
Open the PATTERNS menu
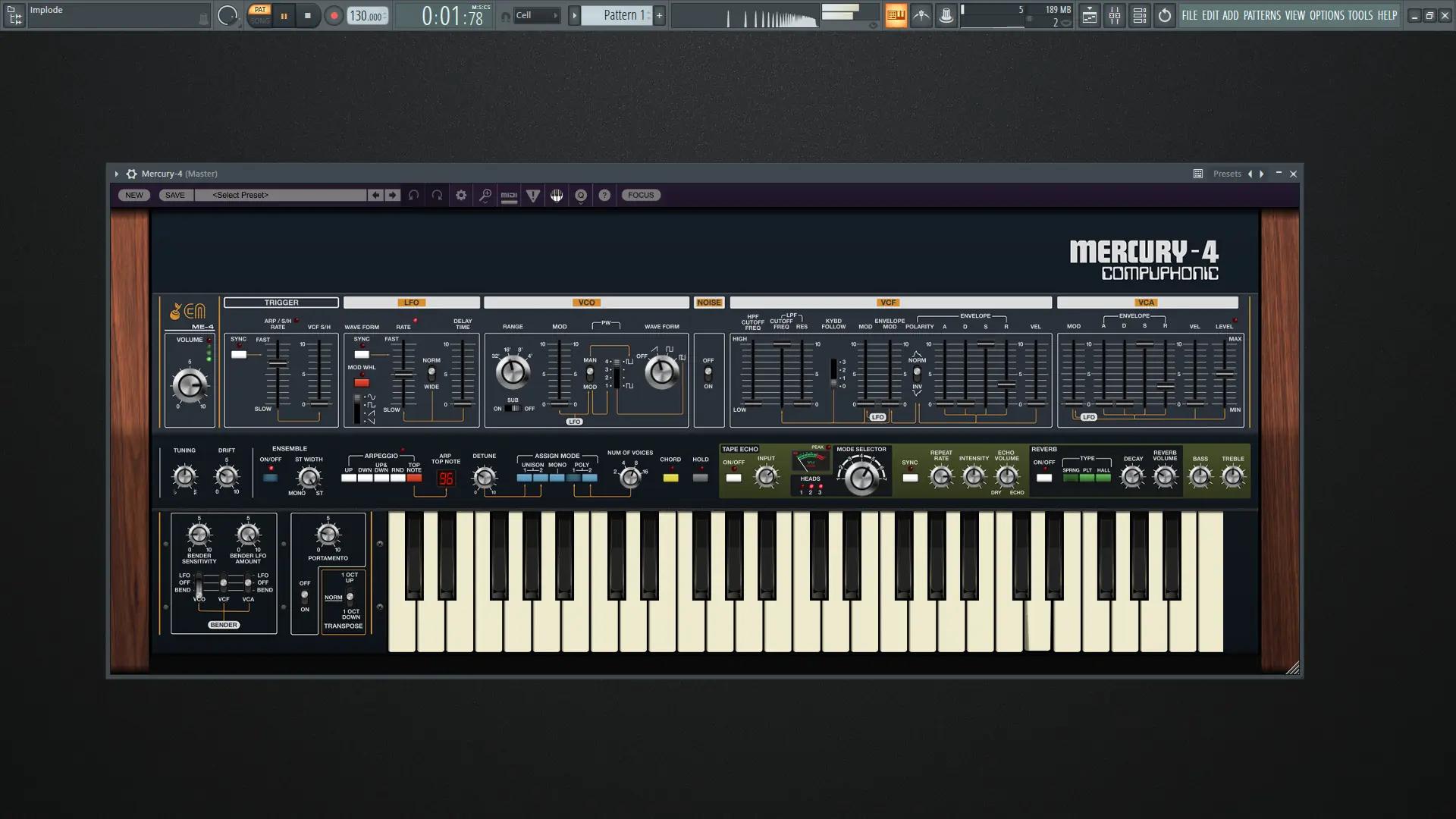pyautogui.click(x=1262, y=15)
